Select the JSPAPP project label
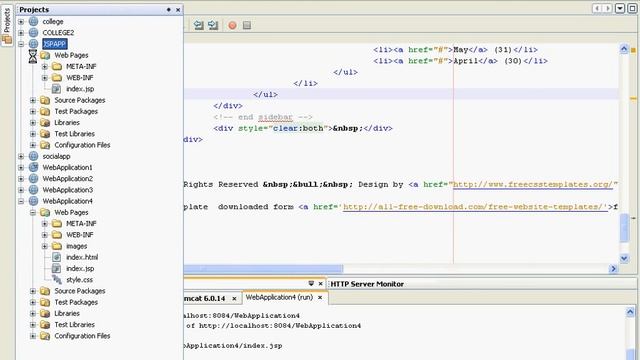 [54, 44]
